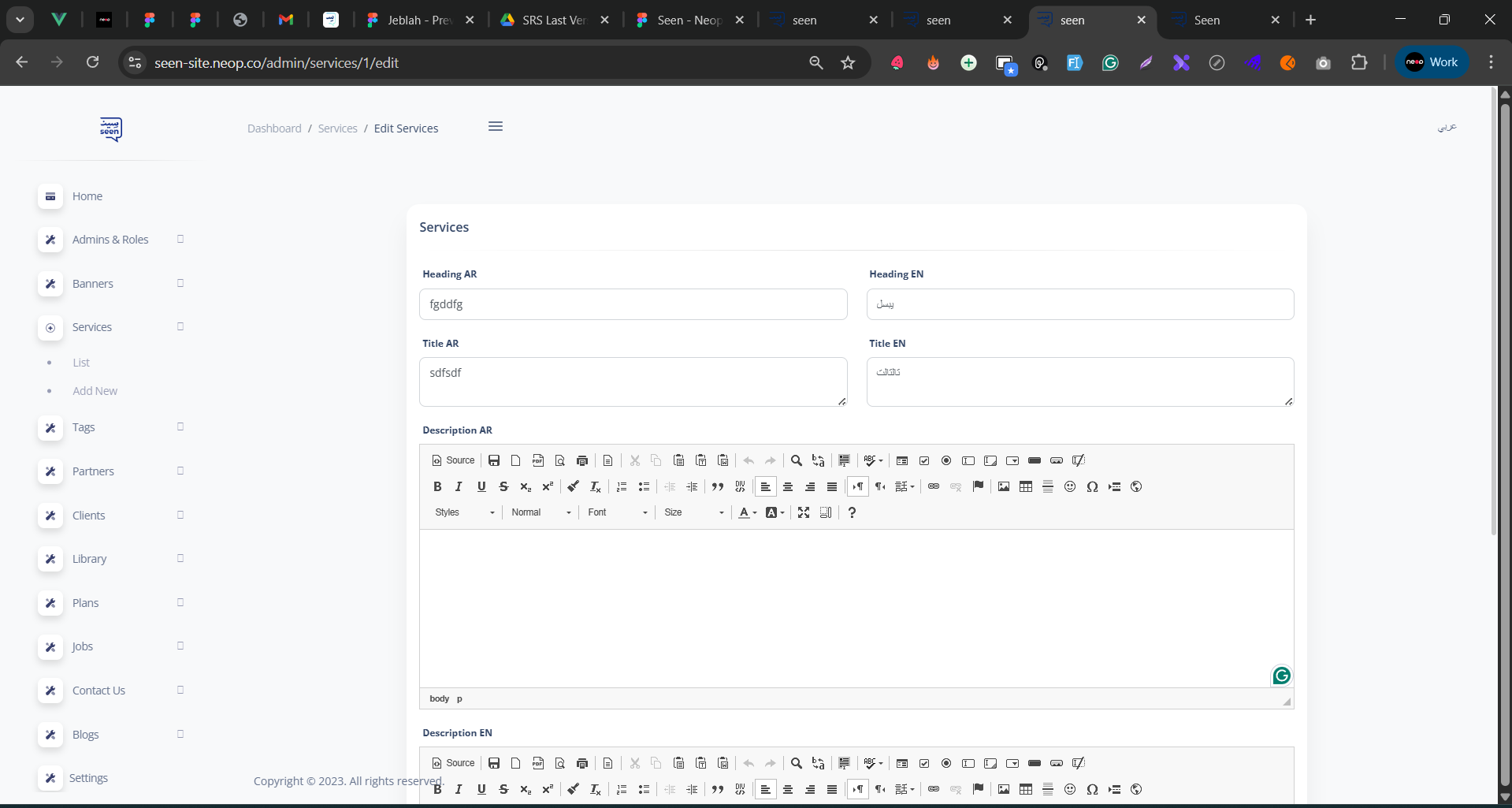Viewport: 1512px width, 808px height.
Task: Open text color picker in Description AR
Action: click(x=746, y=512)
